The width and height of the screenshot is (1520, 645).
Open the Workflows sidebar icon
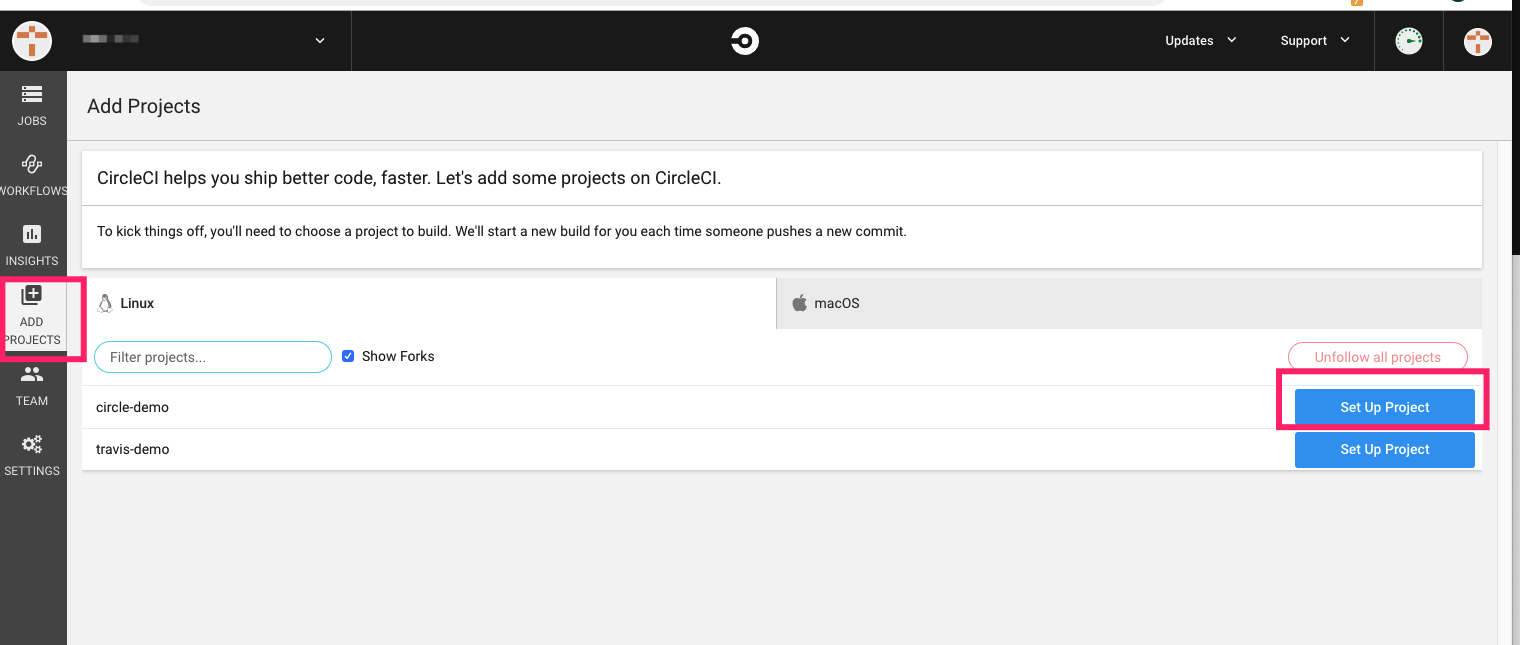pos(32,164)
